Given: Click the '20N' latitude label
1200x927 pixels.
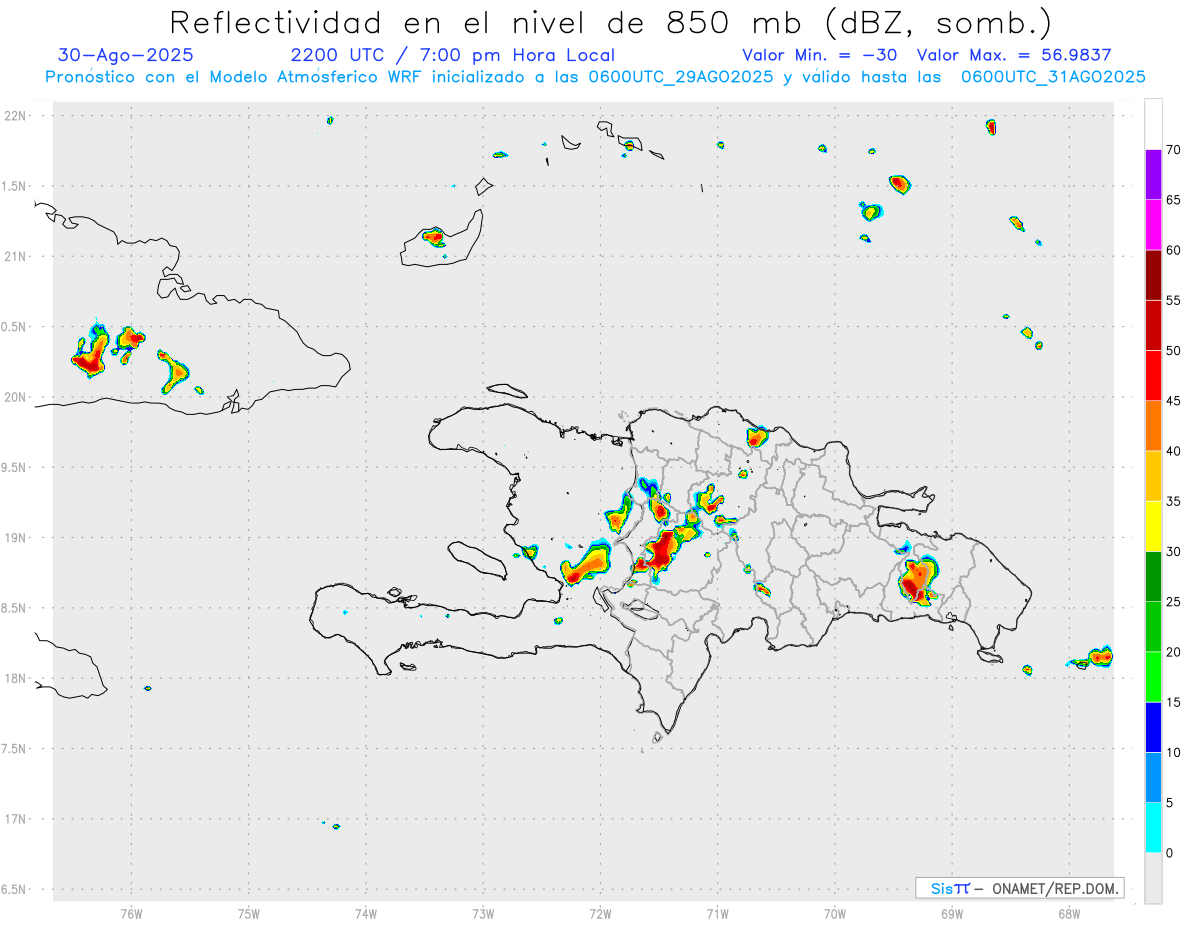Looking at the screenshot, I should coord(17,397).
